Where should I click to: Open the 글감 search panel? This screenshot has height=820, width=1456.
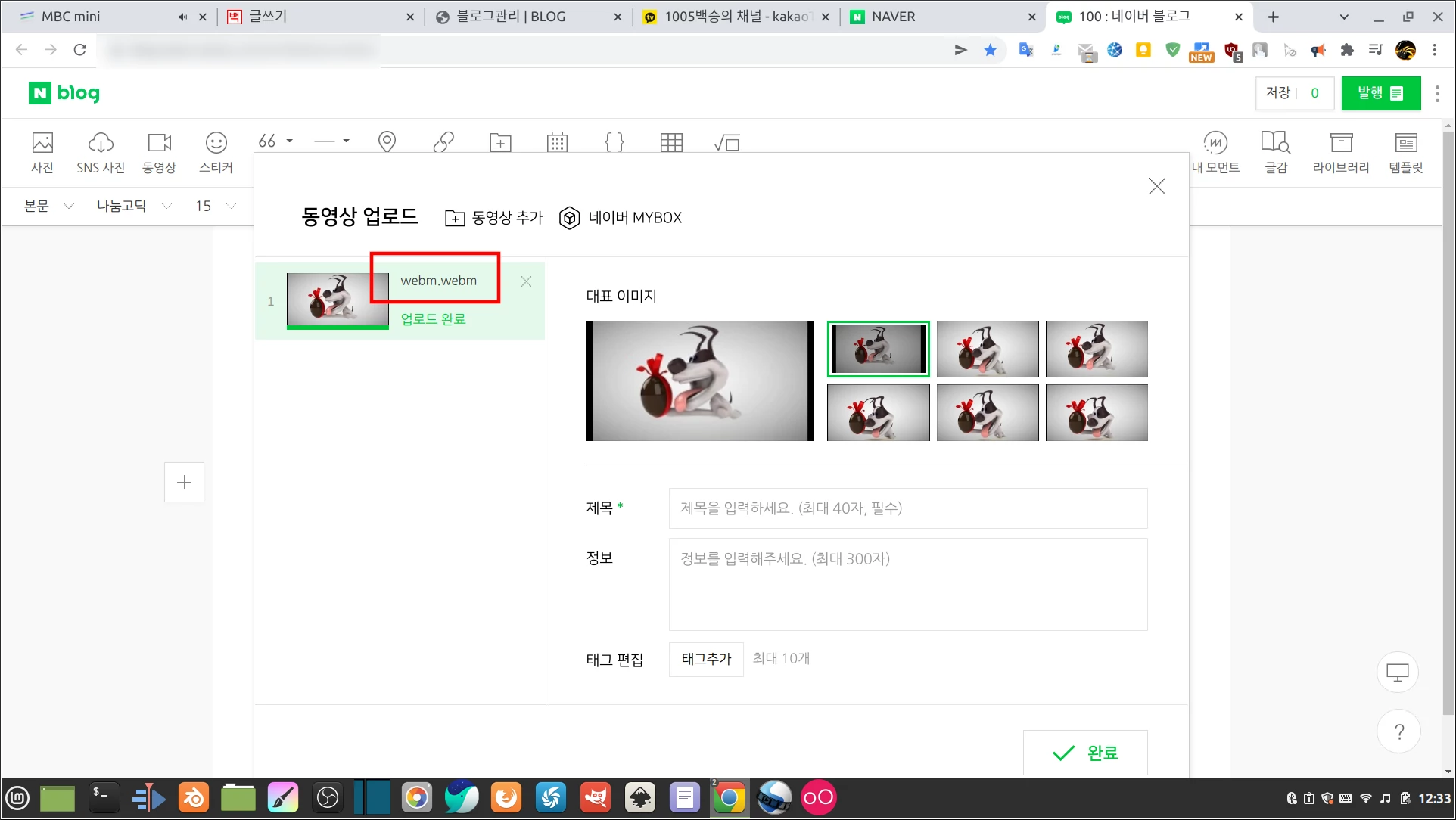pos(1275,151)
